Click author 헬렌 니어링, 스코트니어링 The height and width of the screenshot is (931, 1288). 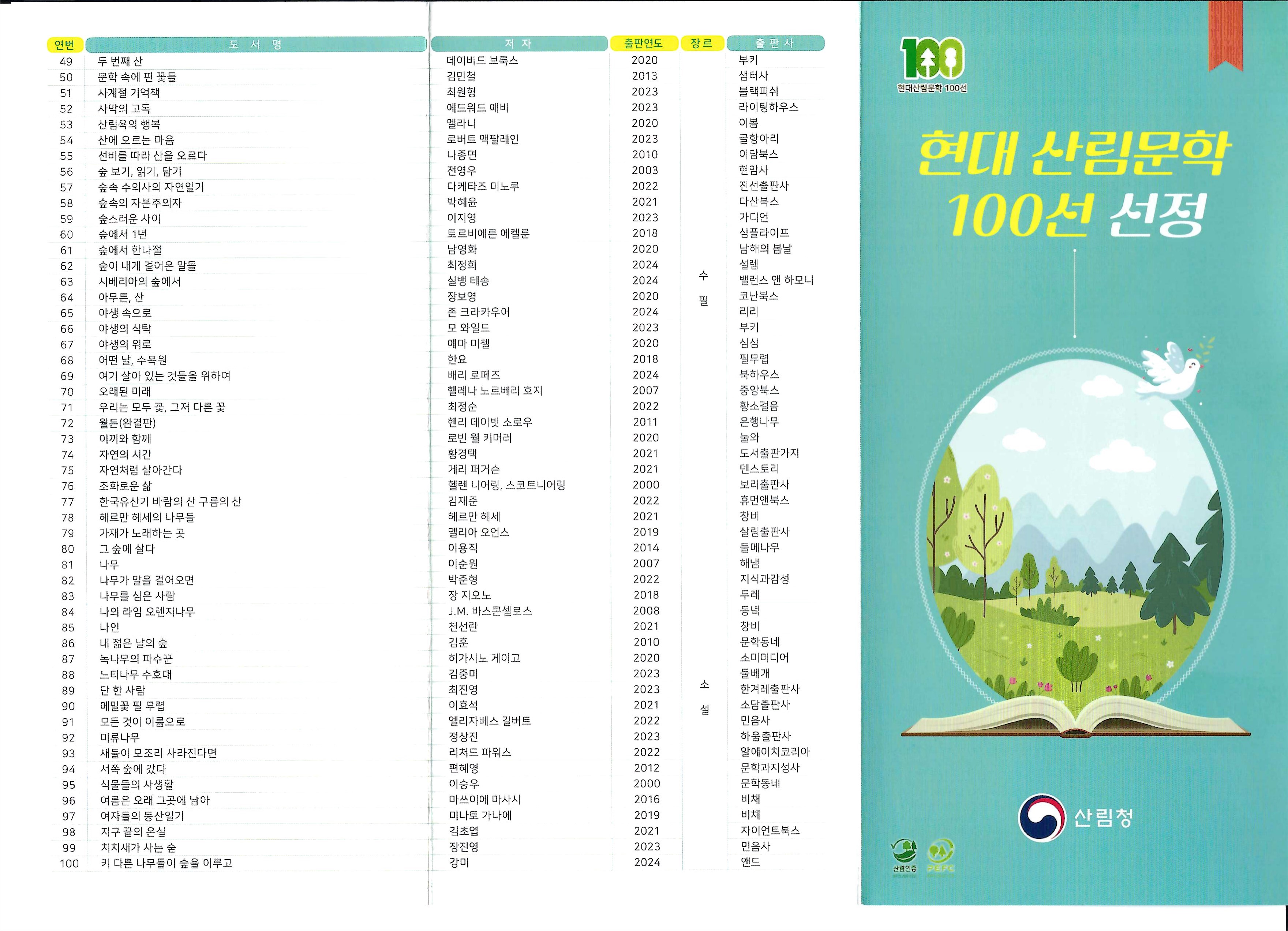[x=506, y=485]
